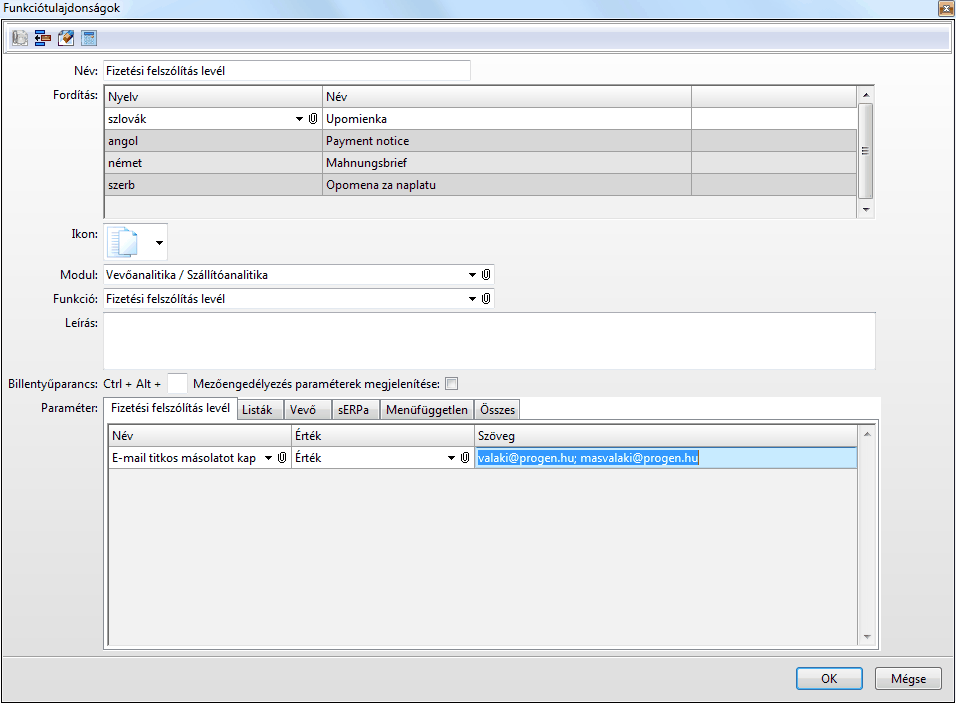Open the Ikon selection dropdown arrow
Screen dimensions: 956x704
coord(159,243)
